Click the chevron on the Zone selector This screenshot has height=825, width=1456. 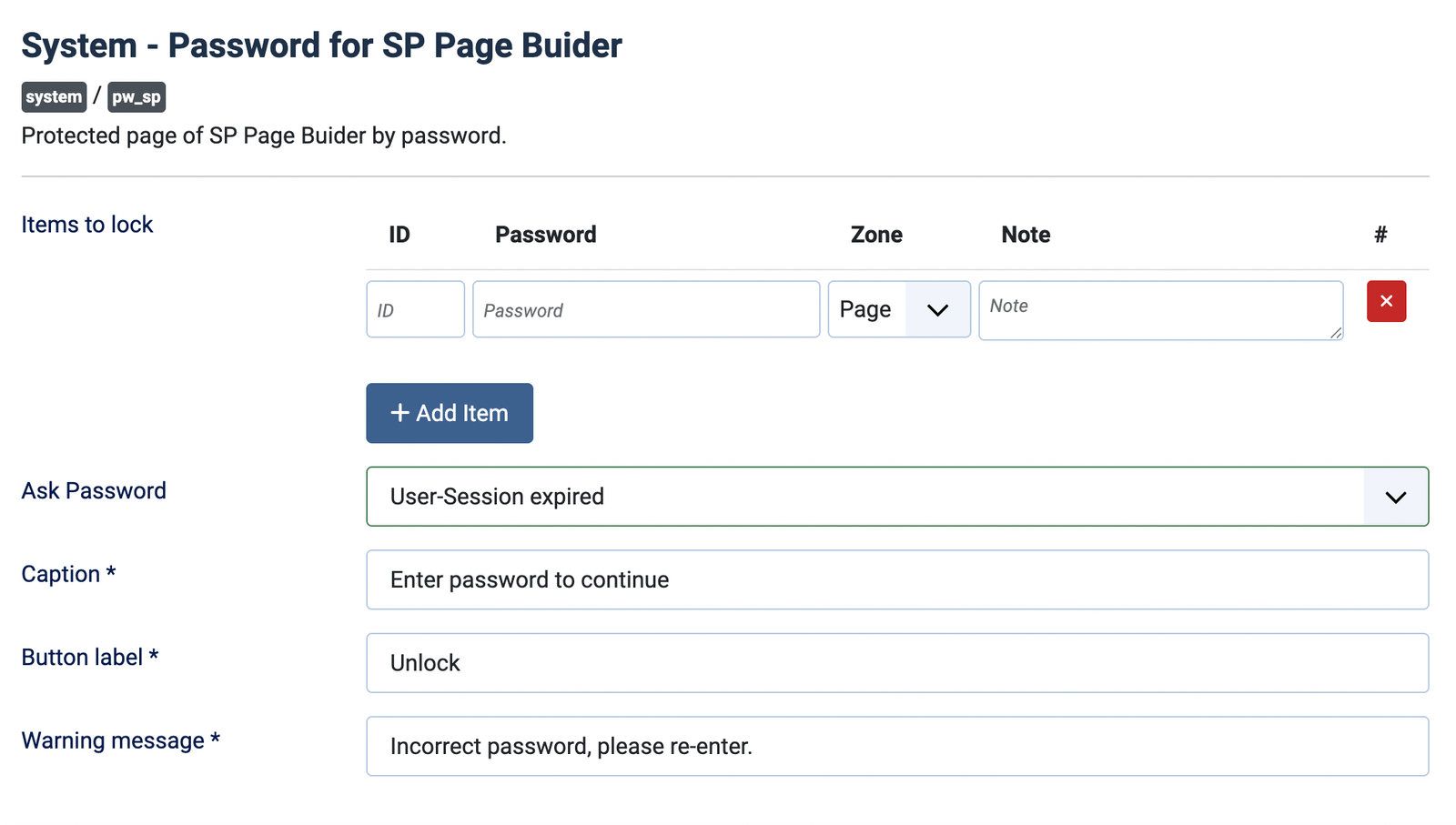938,309
